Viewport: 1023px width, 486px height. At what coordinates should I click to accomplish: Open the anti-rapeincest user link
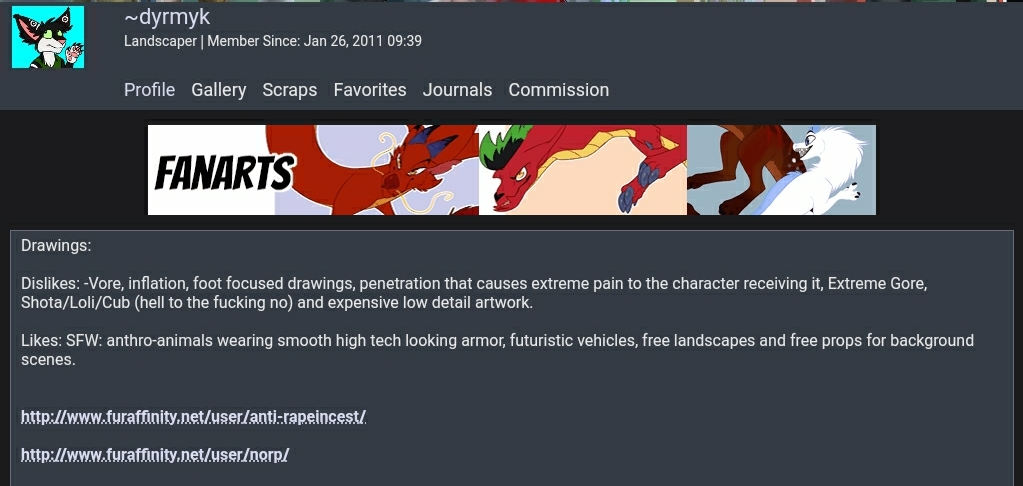coord(194,417)
